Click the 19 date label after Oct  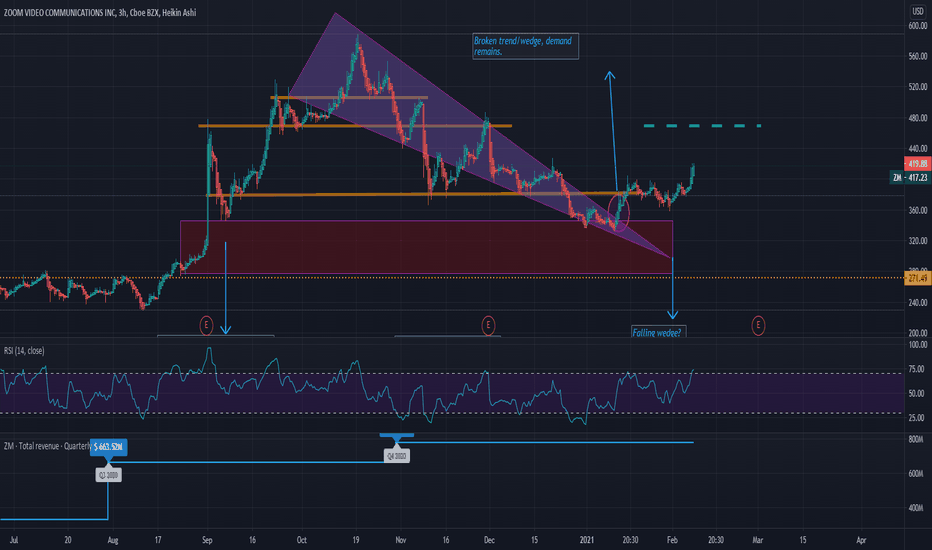pos(355,540)
